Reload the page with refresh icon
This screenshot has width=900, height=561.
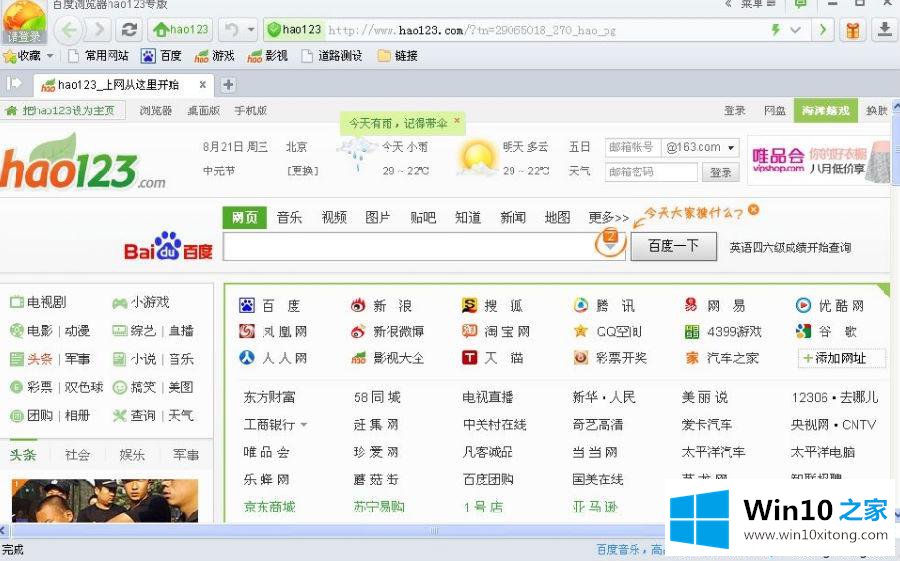click(130, 30)
